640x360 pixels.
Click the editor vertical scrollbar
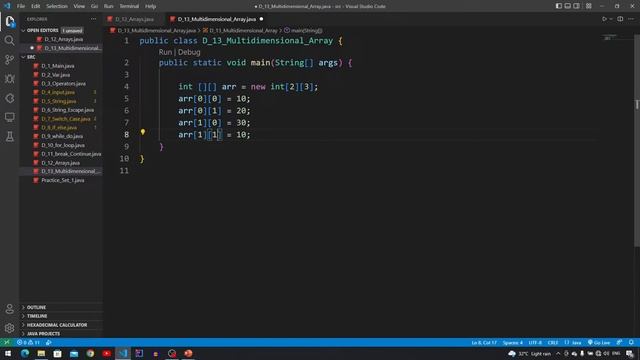[637, 139]
